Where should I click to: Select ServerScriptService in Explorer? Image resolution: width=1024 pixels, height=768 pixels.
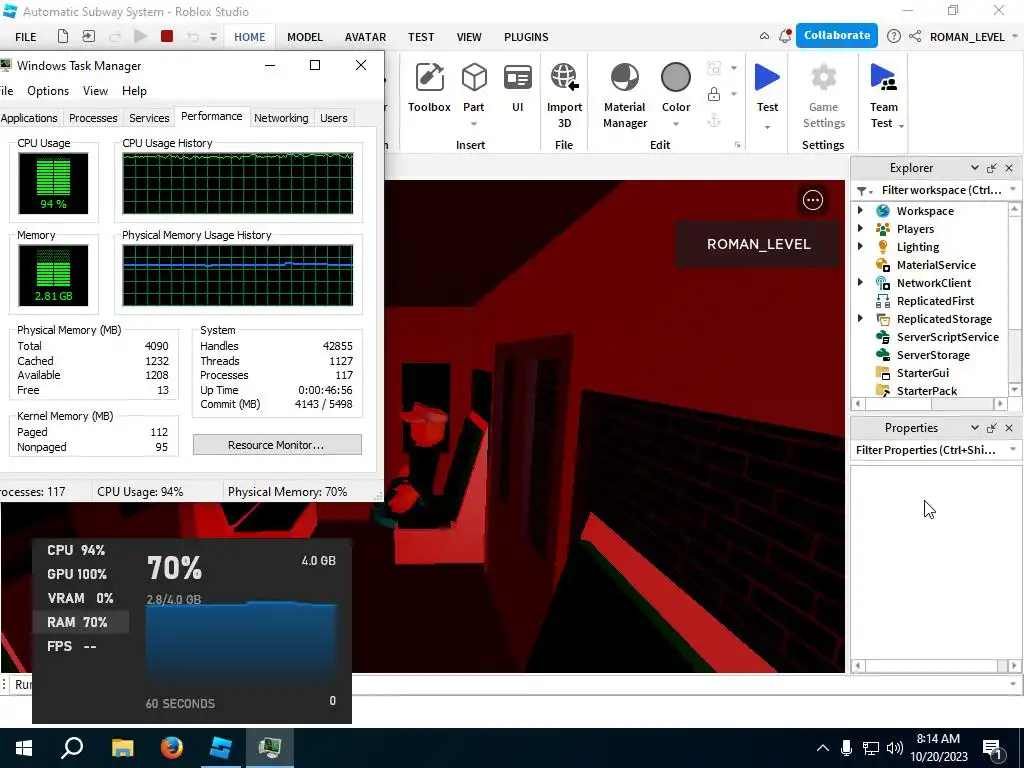coord(948,337)
